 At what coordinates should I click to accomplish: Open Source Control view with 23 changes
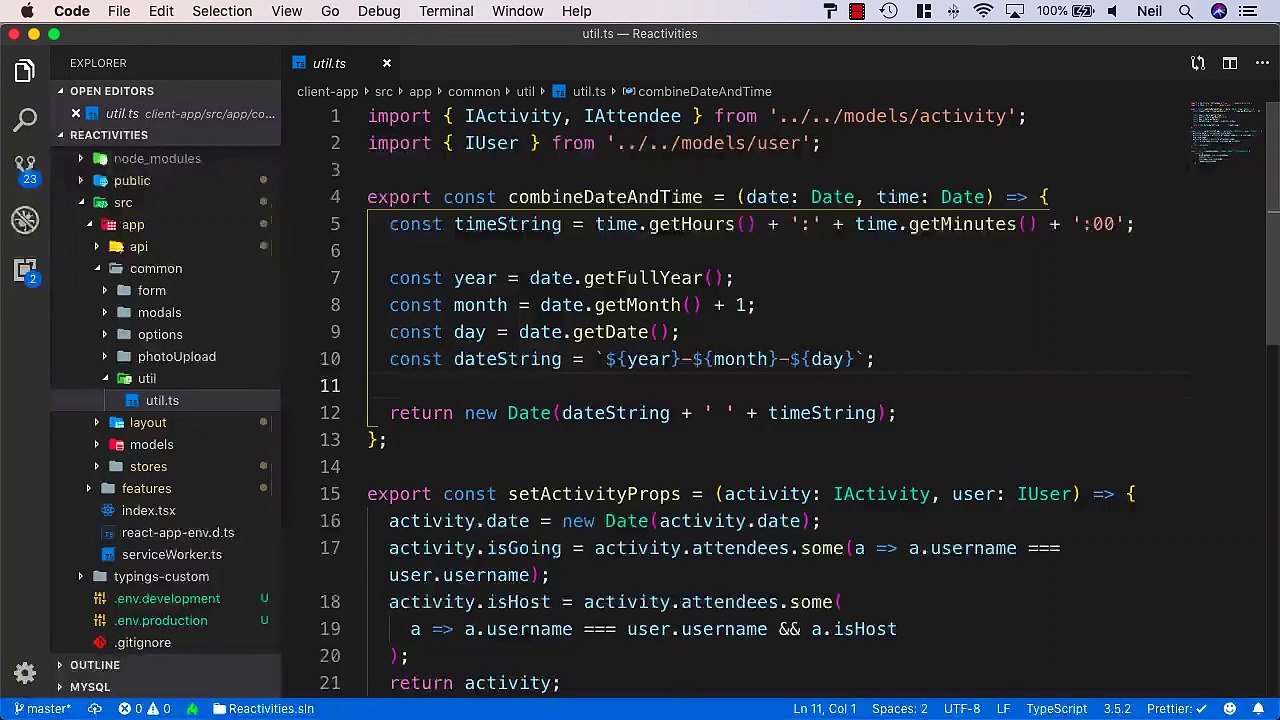[25, 170]
